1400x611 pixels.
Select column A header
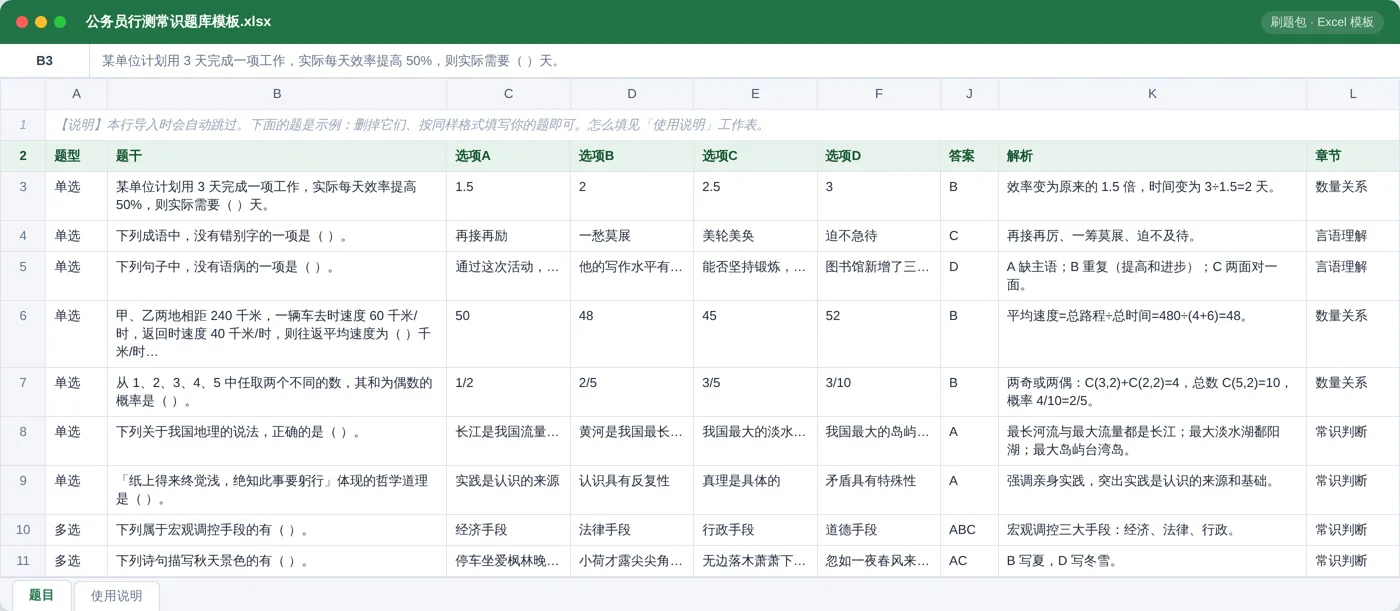pyautogui.click(x=76, y=94)
